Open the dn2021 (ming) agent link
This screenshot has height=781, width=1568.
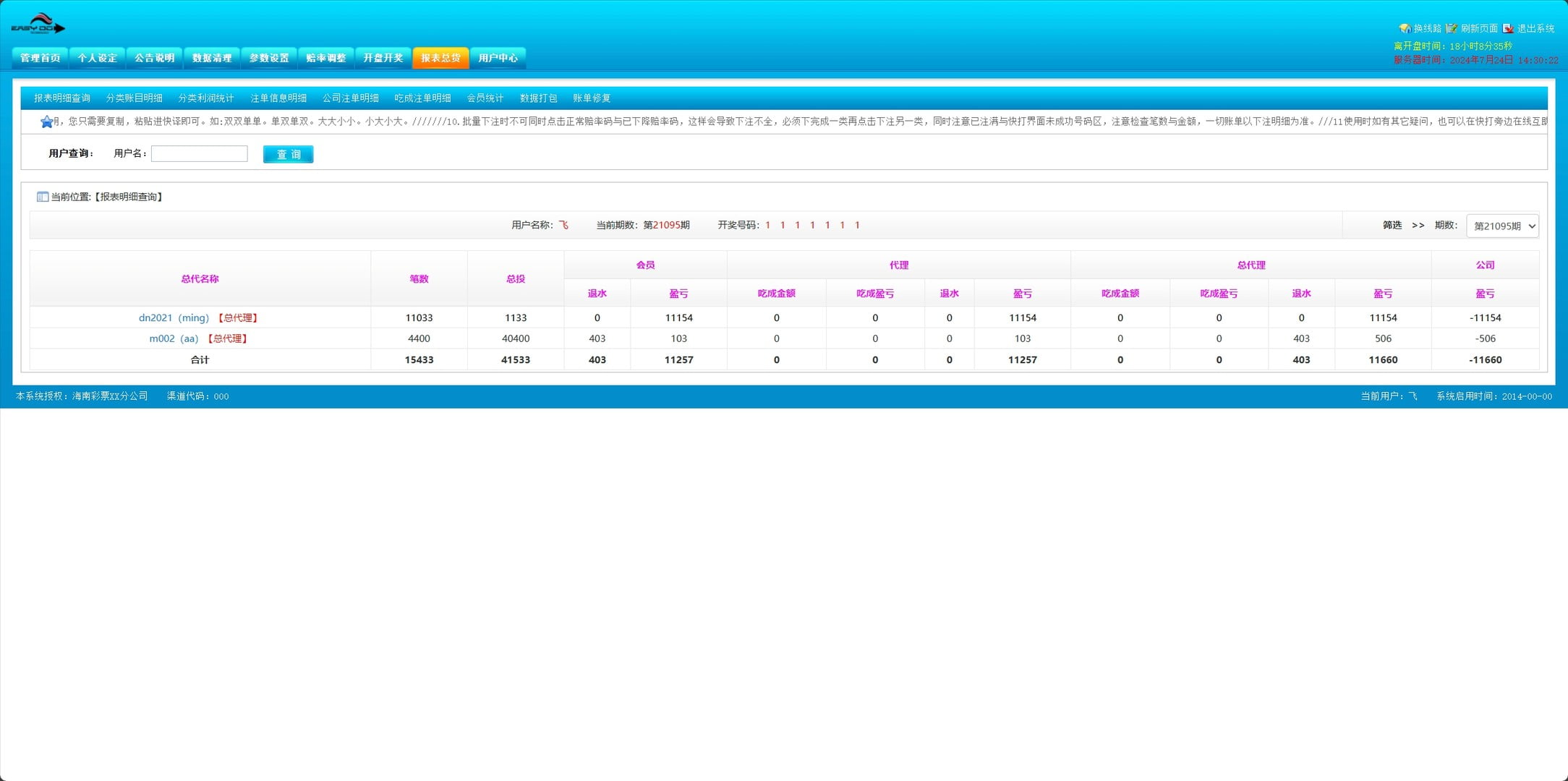click(x=174, y=317)
